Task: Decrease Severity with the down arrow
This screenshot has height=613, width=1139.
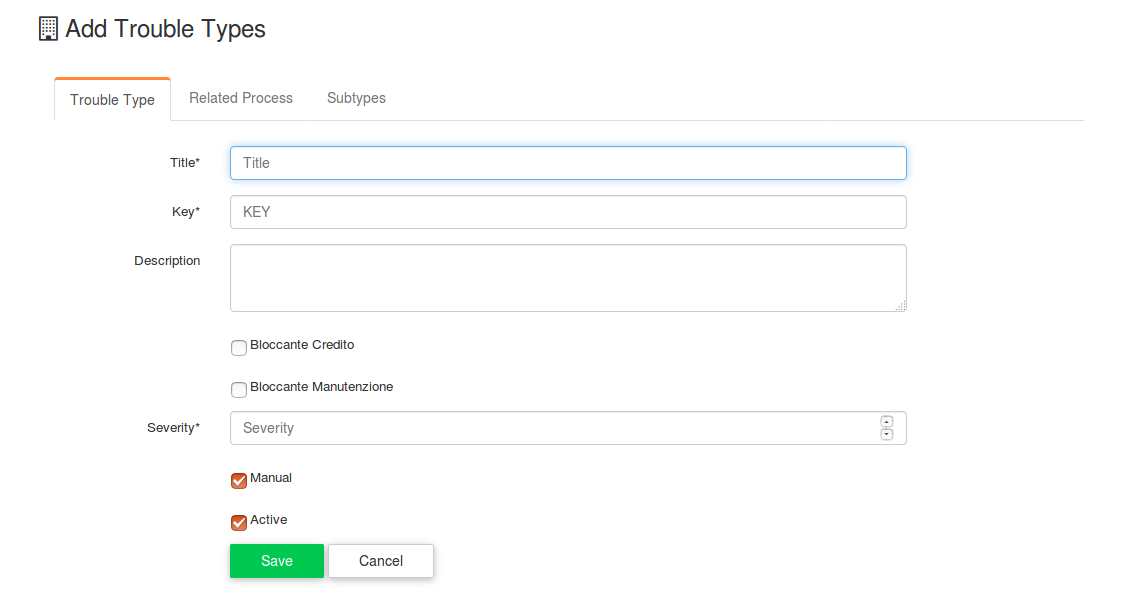Action: pyautogui.click(x=886, y=434)
